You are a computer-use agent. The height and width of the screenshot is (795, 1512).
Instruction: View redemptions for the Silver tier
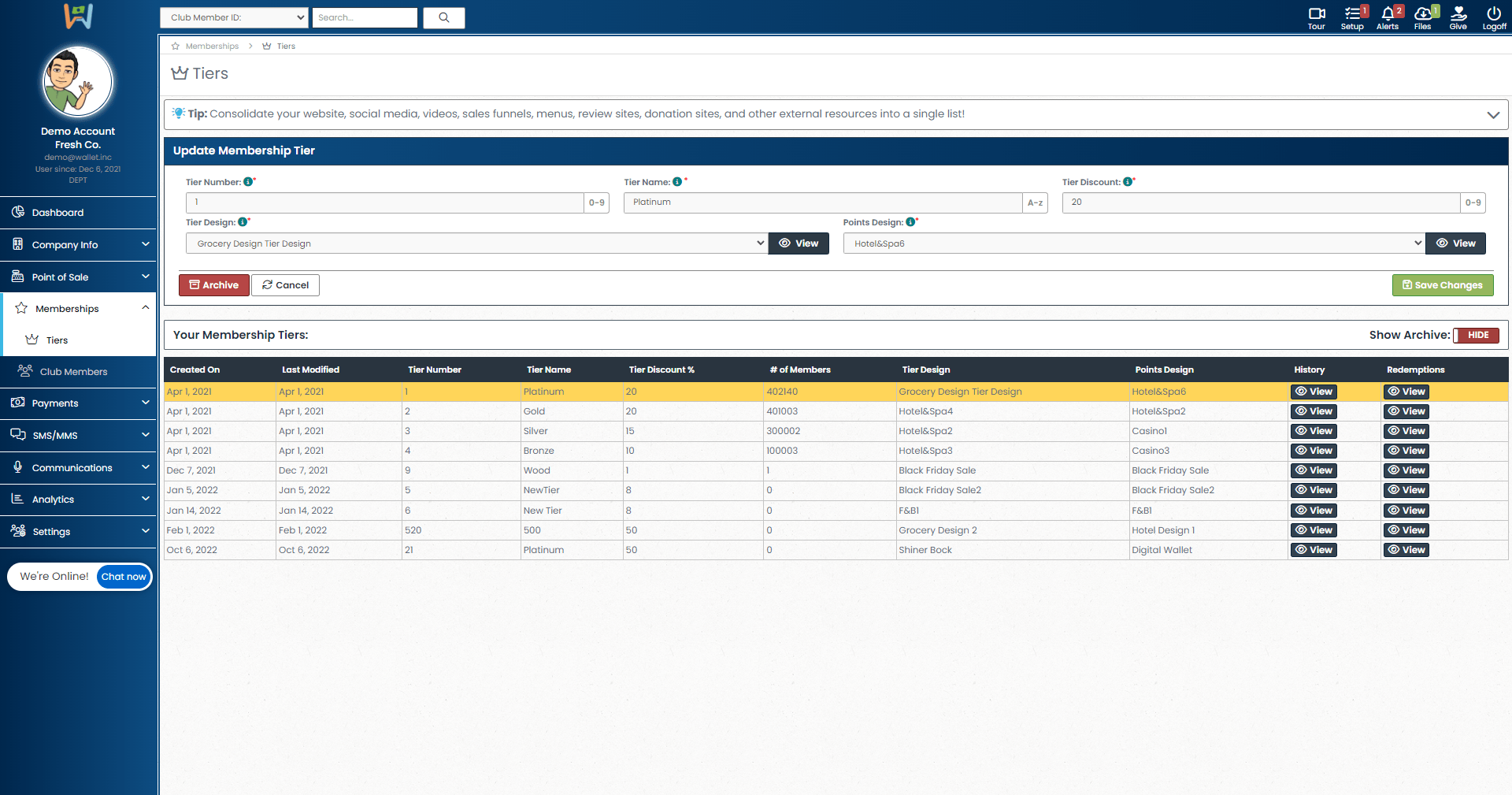click(1406, 431)
